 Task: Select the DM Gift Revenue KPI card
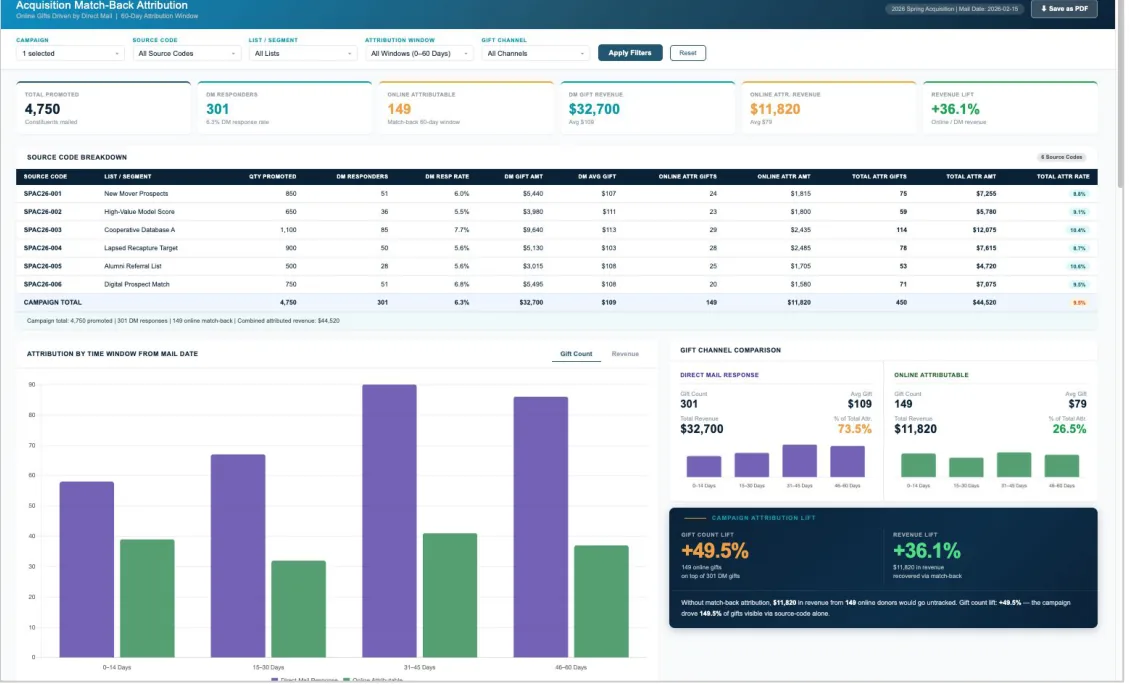pyautogui.click(x=648, y=107)
